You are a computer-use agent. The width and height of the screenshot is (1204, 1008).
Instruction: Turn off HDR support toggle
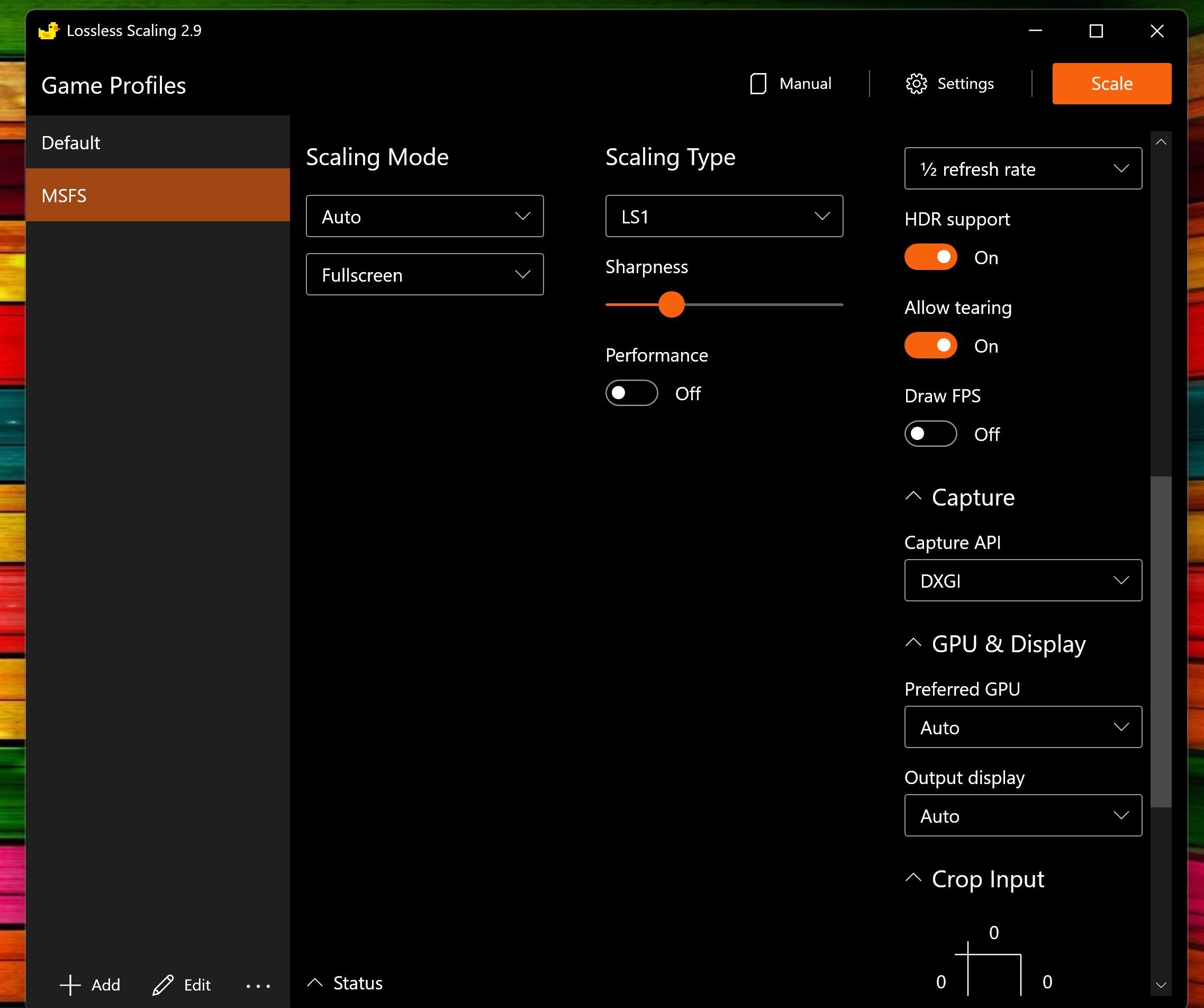coord(931,257)
